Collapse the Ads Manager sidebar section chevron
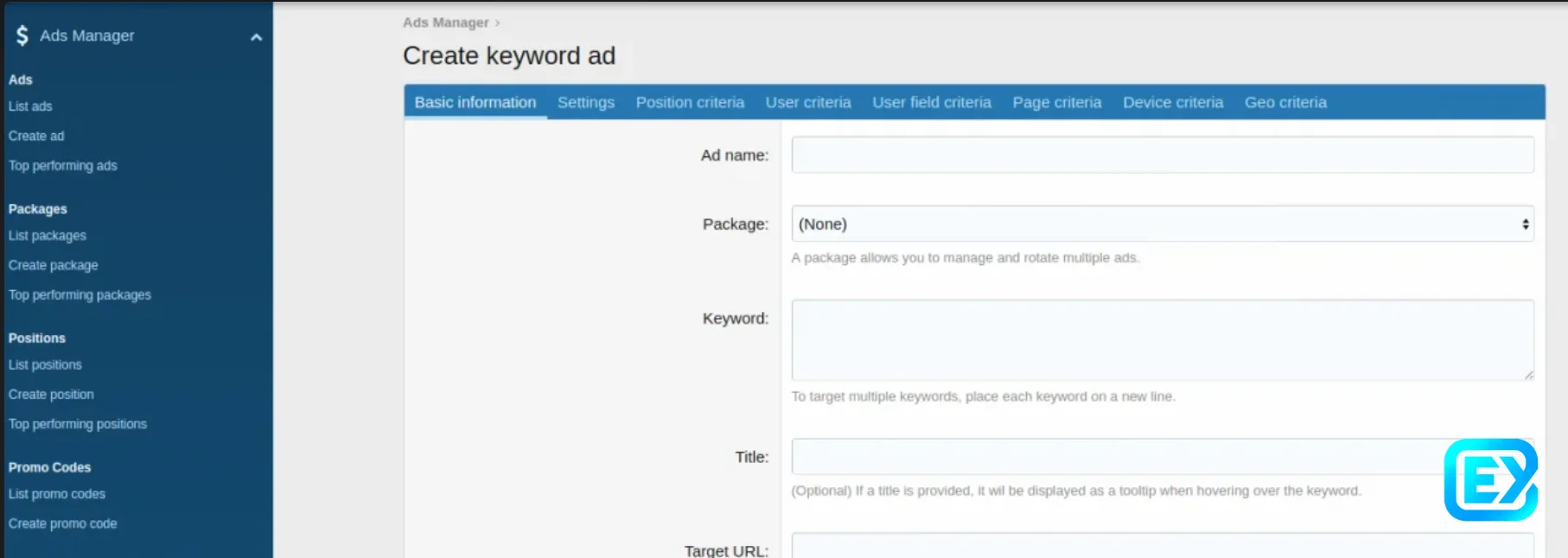This screenshot has height=558, width=1568. pyautogui.click(x=256, y=37)
